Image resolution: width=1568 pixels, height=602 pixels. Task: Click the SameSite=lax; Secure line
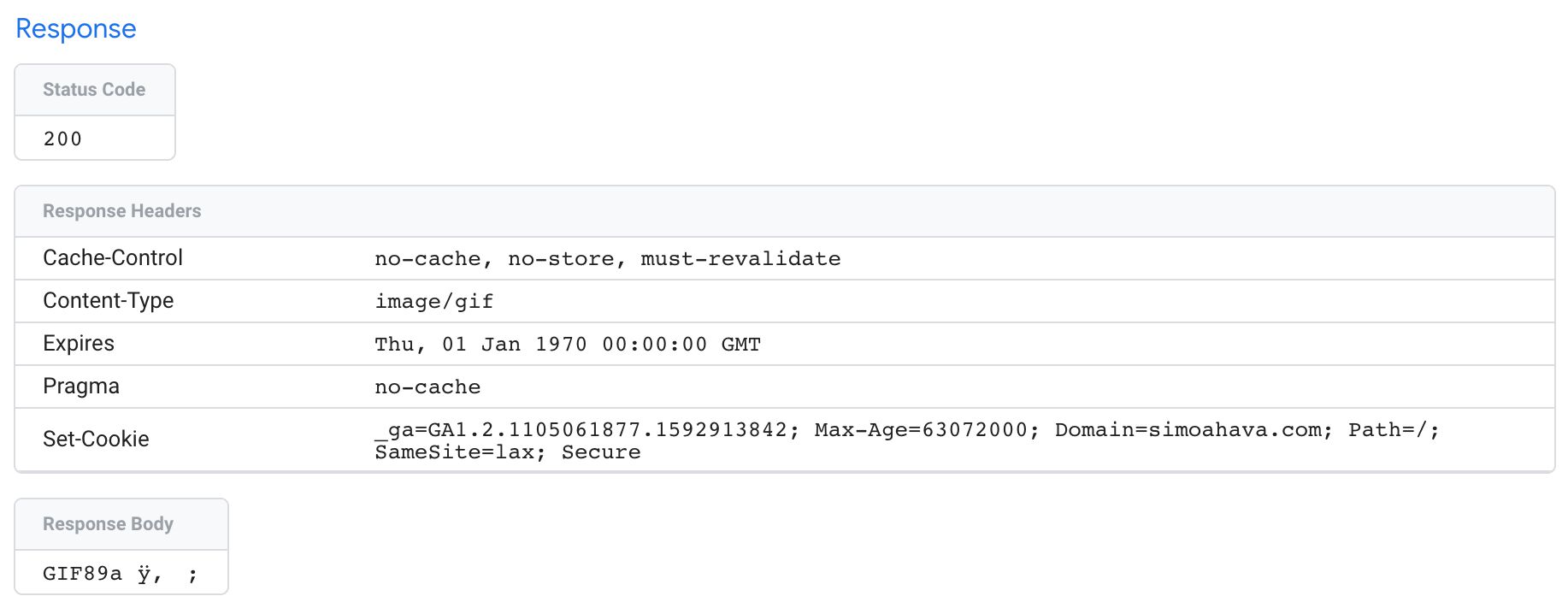[x=508, y=451]
